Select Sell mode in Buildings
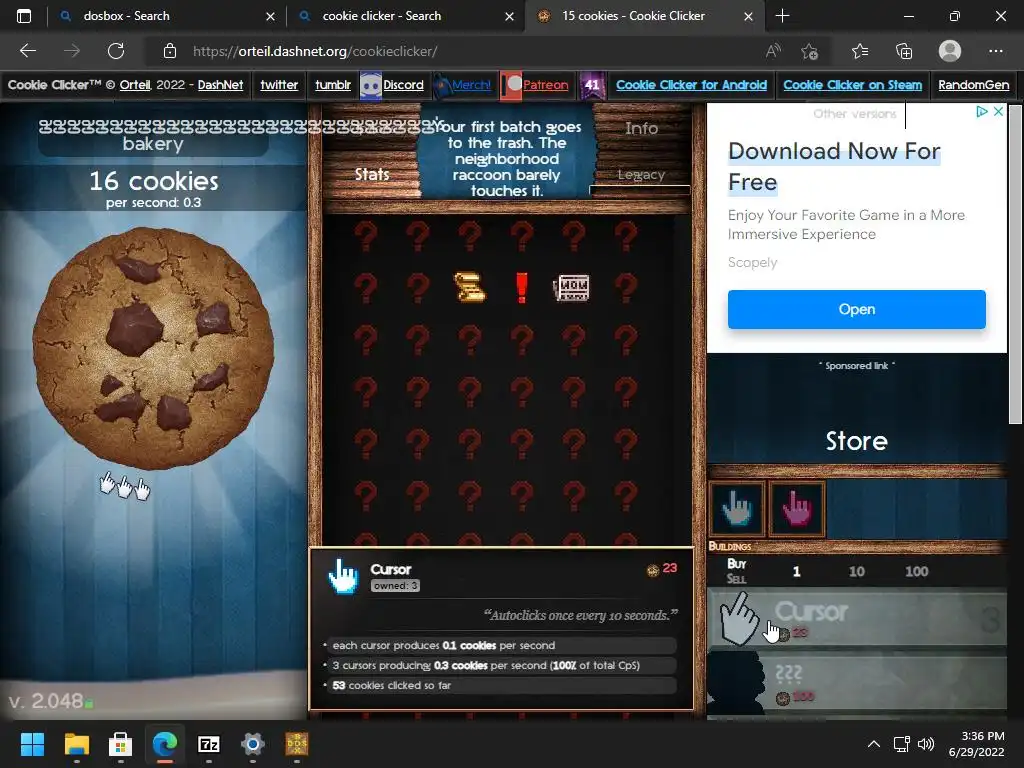This screenshot has width=1024, height=768. point(736,579)
